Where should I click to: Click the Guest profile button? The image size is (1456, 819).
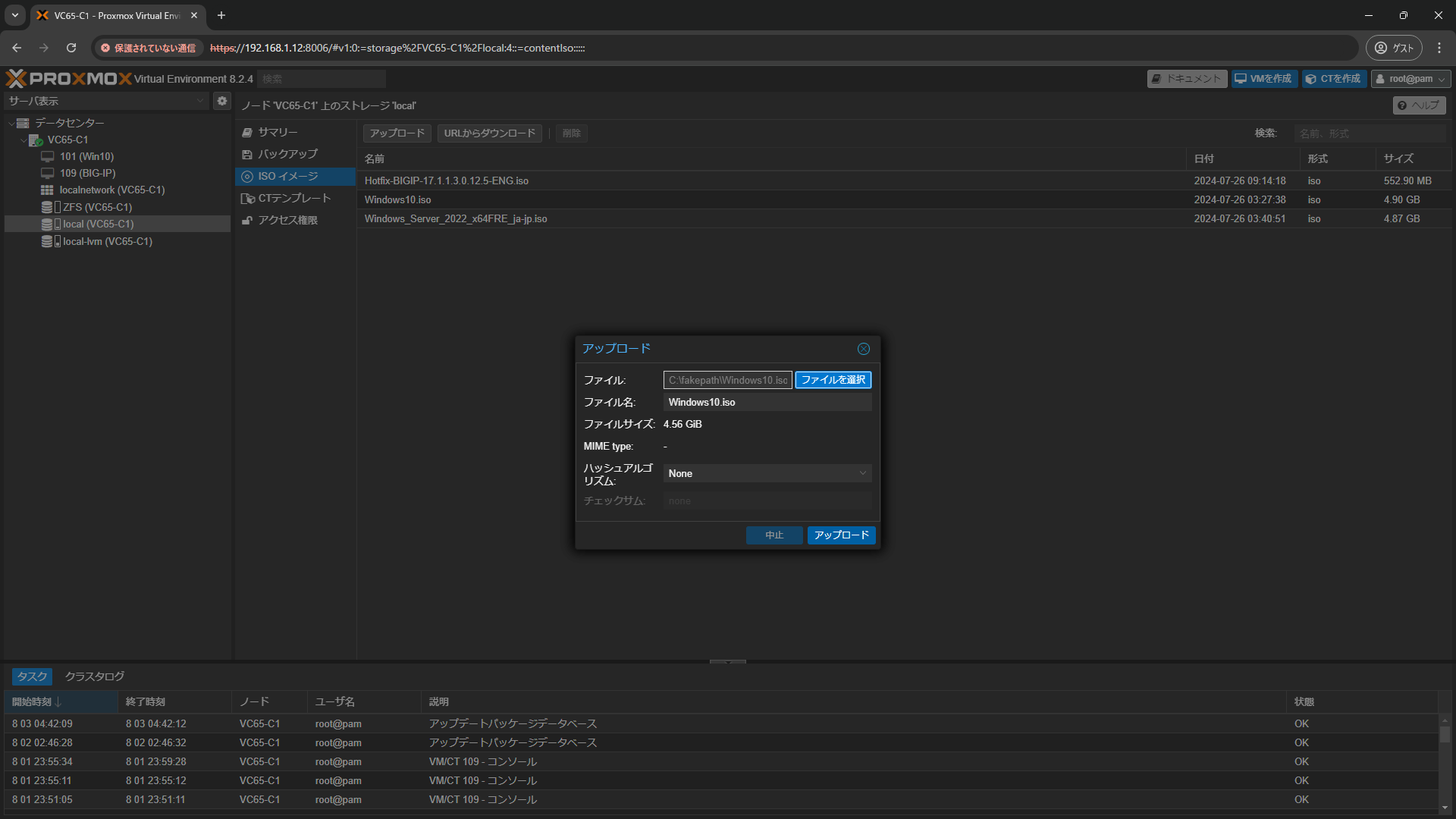[1394, 48]
